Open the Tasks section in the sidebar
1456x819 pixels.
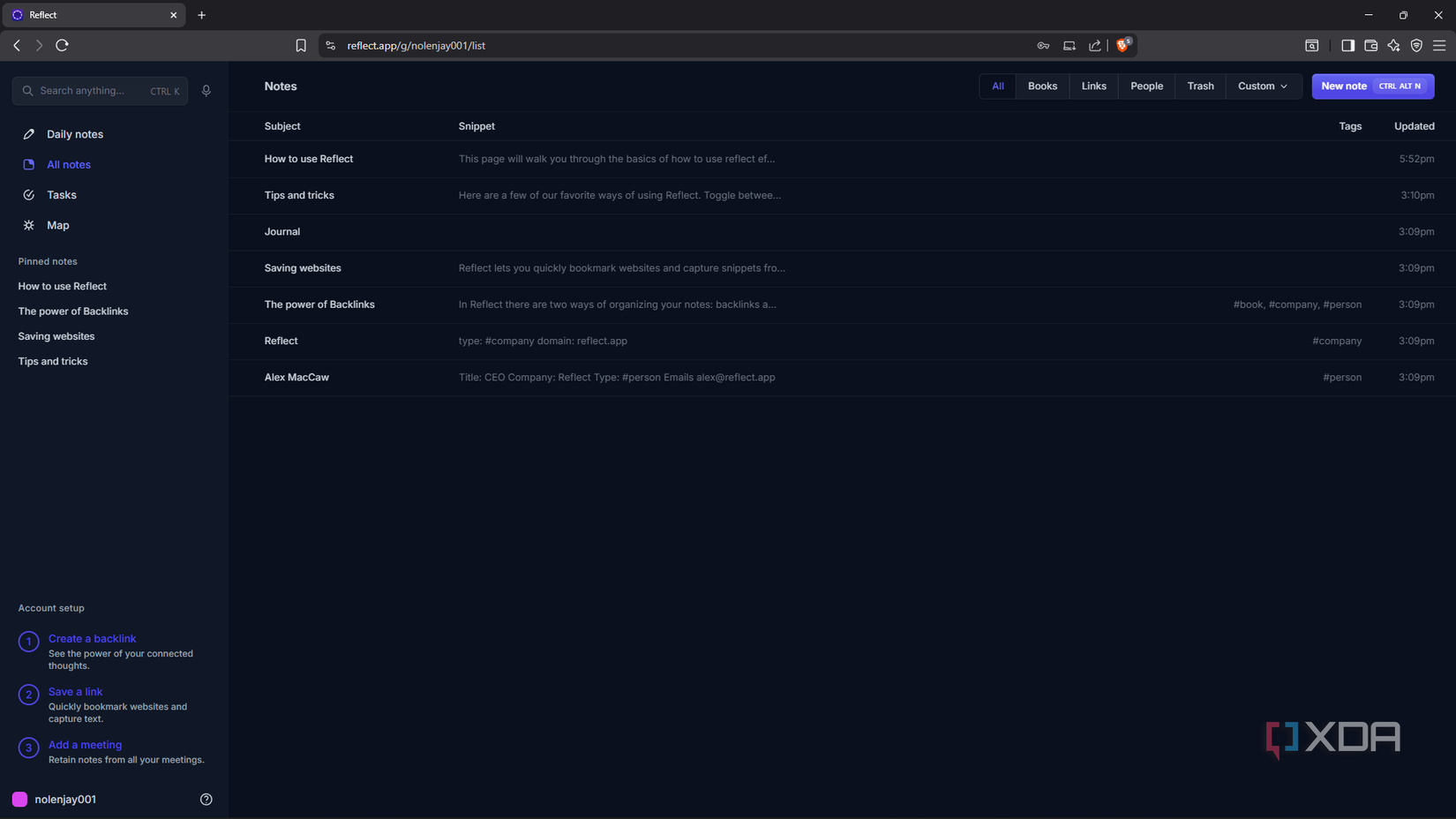coord(62,195)
